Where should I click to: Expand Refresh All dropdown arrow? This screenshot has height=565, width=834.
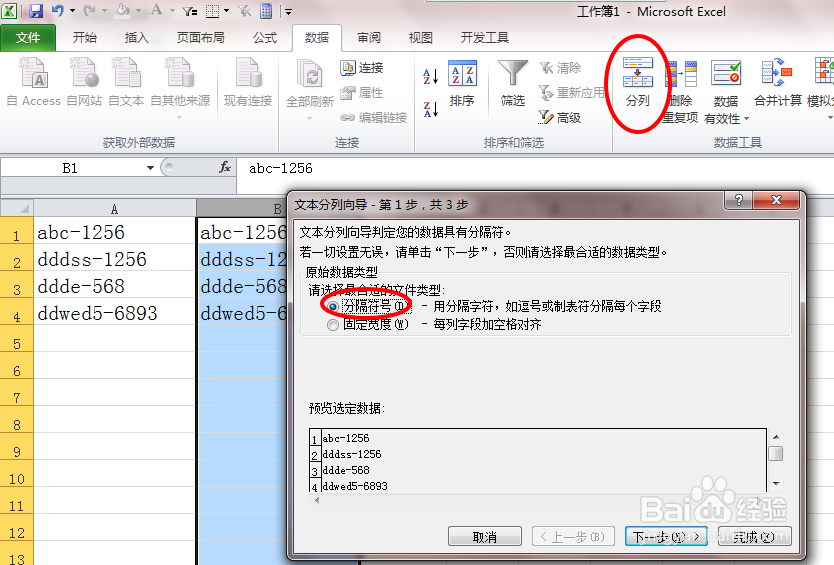(309, 118)
